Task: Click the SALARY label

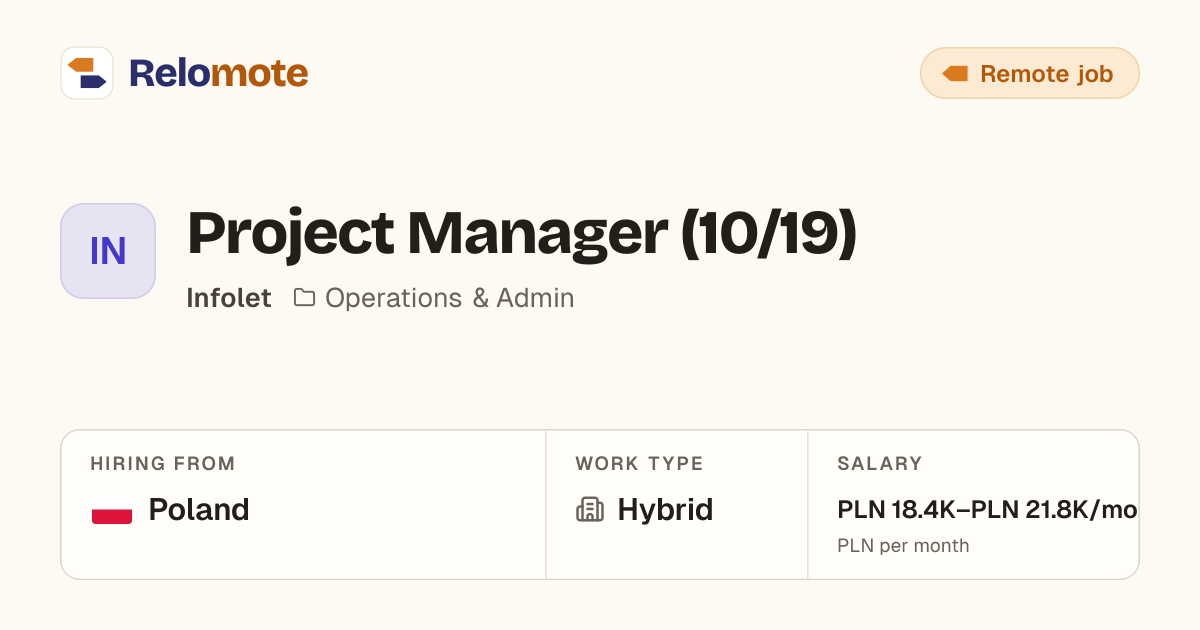Action: click(880, 464)
